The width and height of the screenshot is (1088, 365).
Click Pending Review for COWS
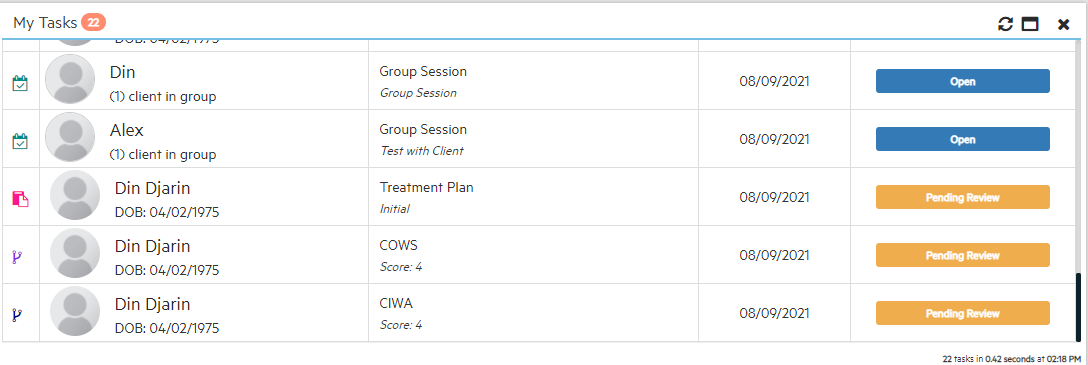click(x=962, y=255)
